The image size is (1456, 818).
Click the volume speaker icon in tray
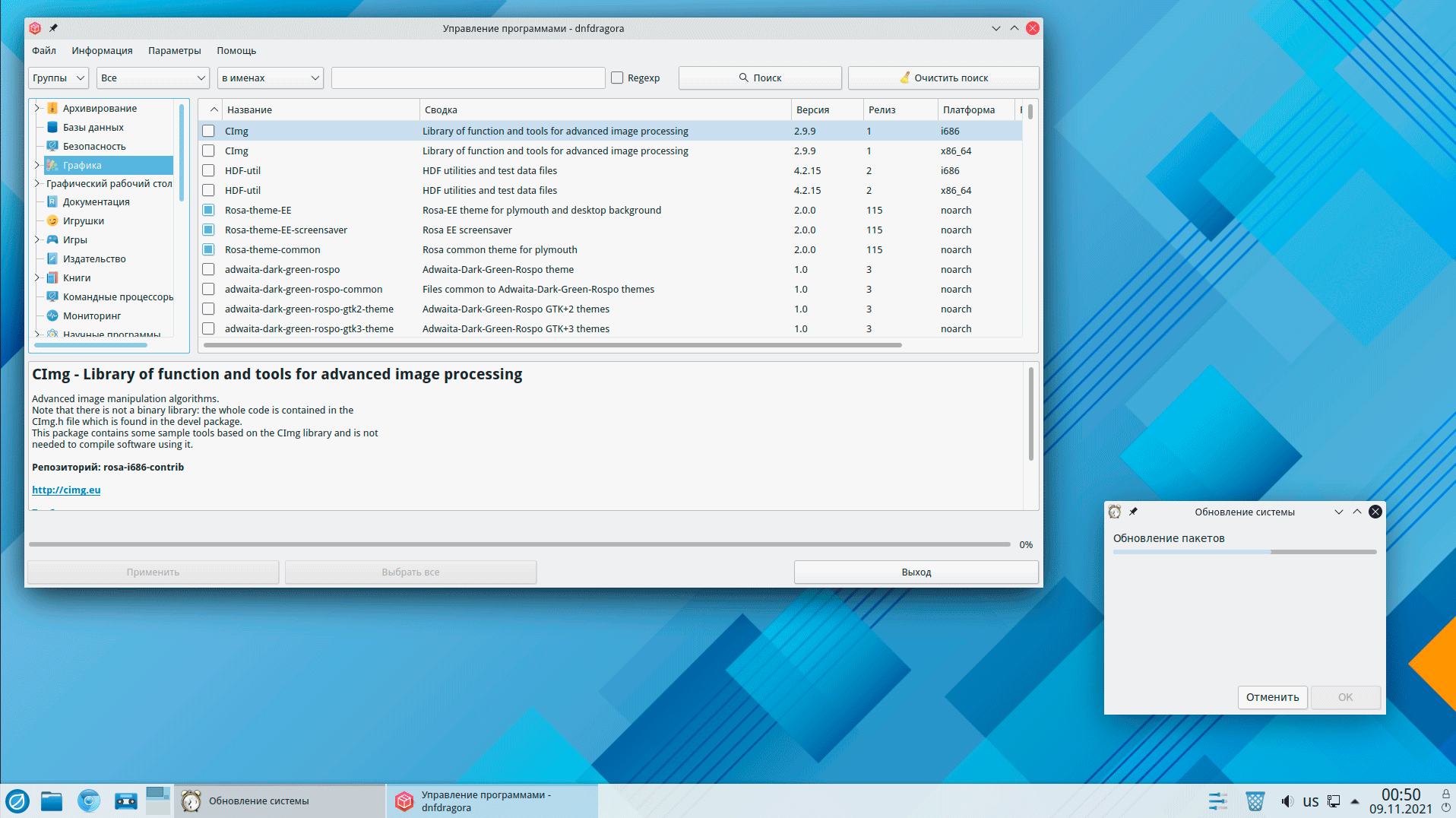point(1287,801)
